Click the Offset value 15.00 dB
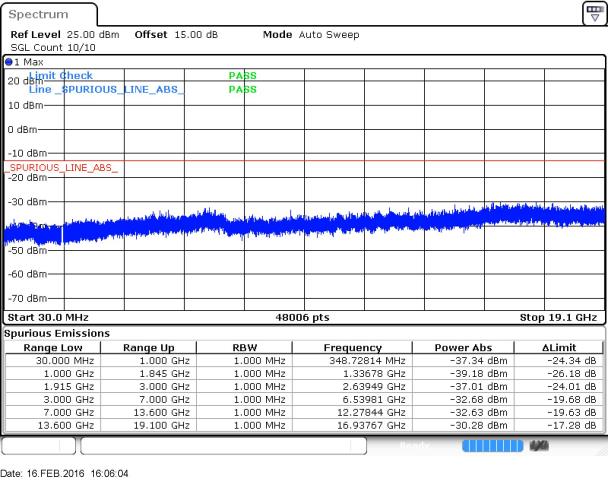This screenshot has height=491, width=608. [196, 35]
